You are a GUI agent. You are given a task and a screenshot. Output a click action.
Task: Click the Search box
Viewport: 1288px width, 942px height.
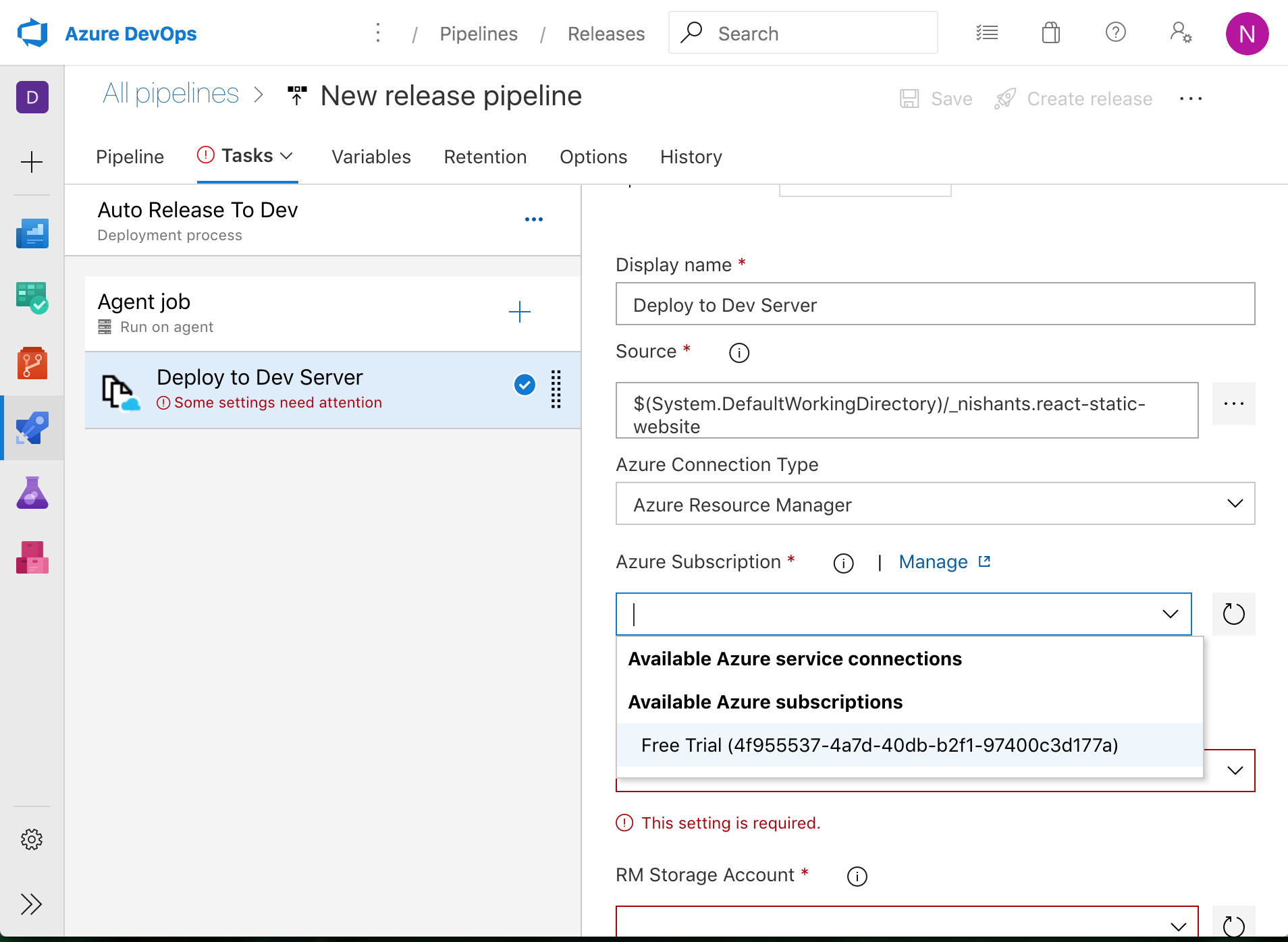[803, 32]
